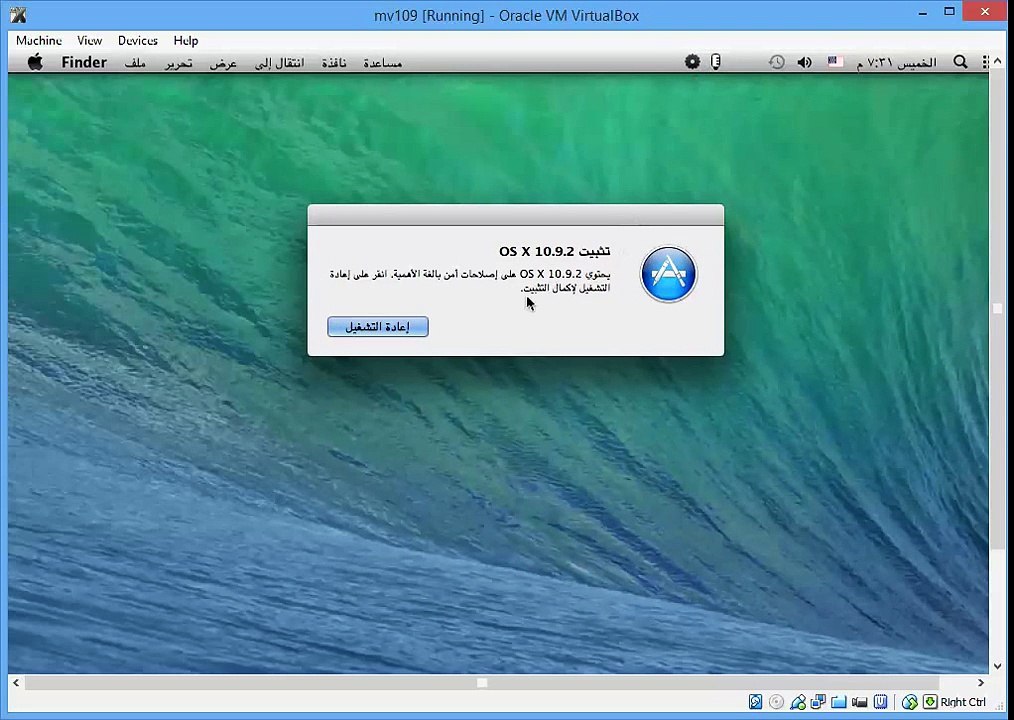1014x720 pixels.
Task: Open the مساعدة (Help) Finder menu
Action: (383, 63)
